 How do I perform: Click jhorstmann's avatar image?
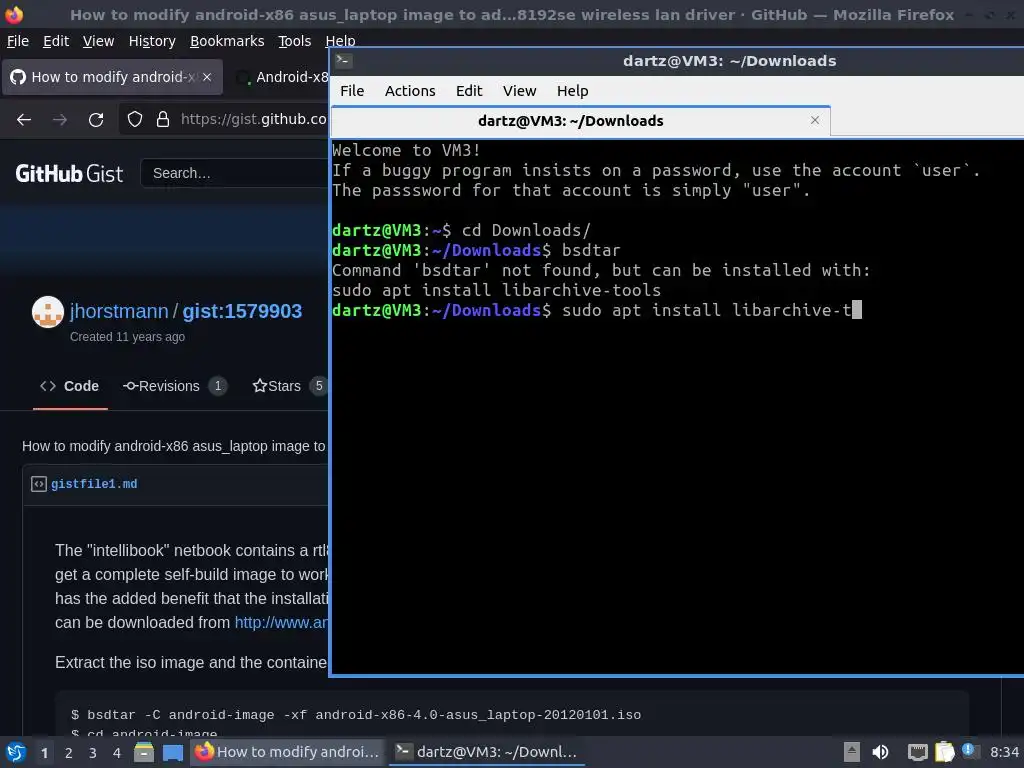tap(48, 312)
